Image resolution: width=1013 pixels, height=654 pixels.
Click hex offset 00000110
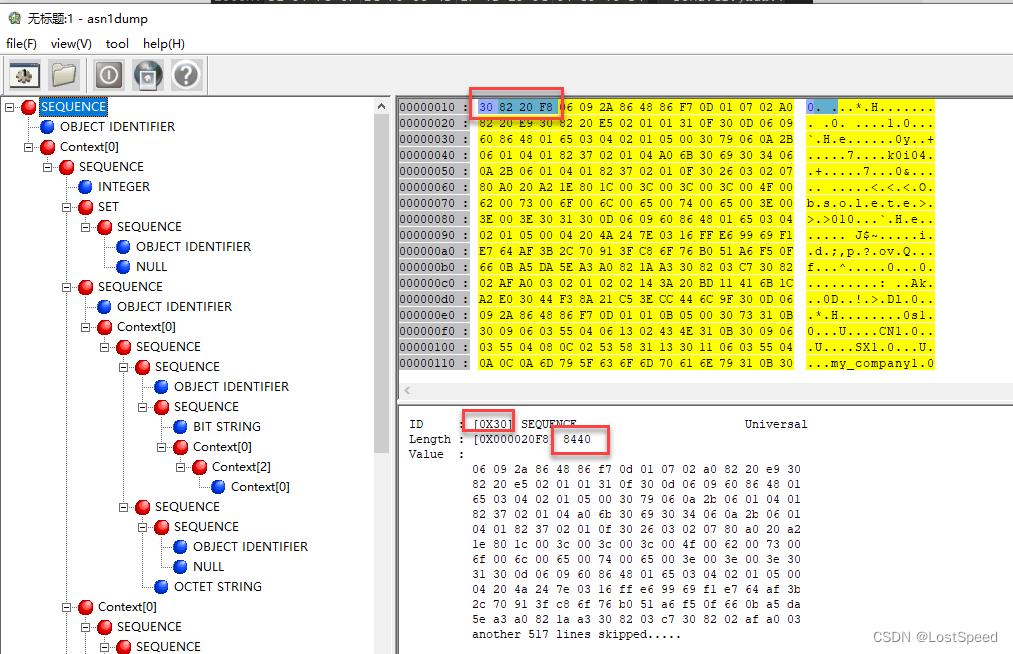click(427, 363)
